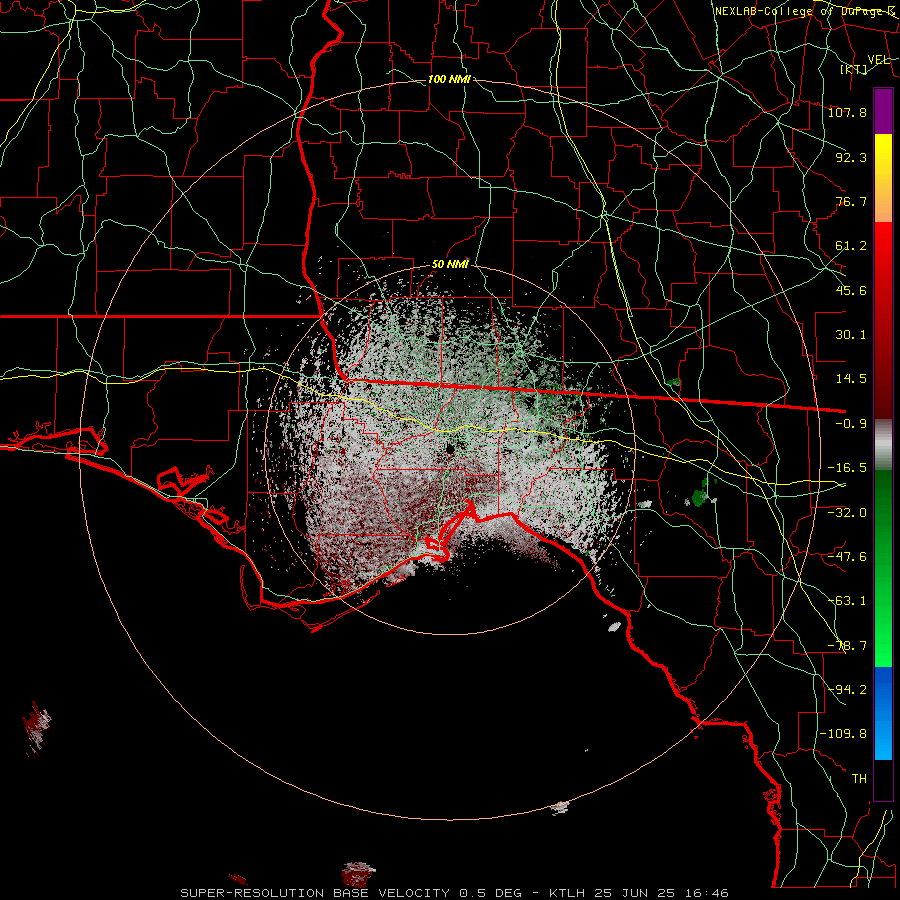This screenshot has height=900, width=900.
Task: Click the [KT] units label
Action: click(x=854, y=69)
